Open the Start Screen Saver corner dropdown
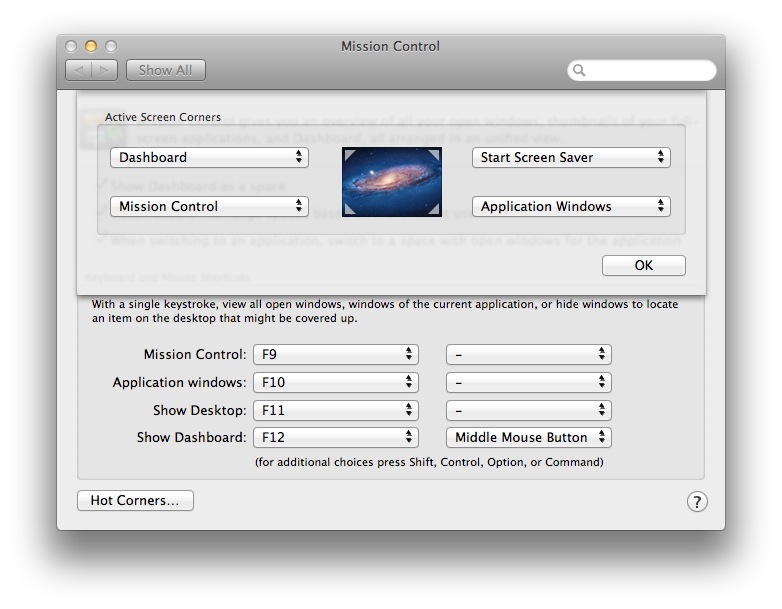This screenshot has height=609, width=782. [571, 157]
